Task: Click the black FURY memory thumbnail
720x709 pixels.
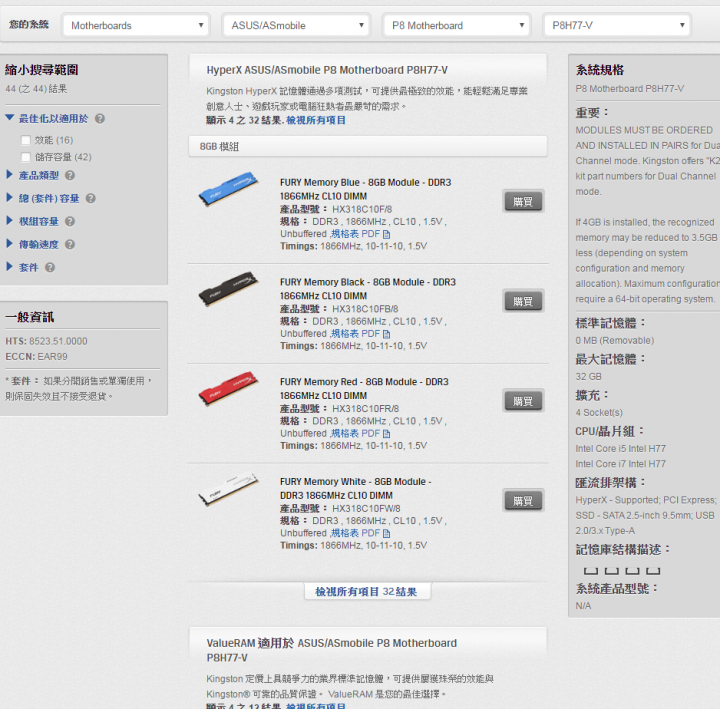Action: coord(228,288)
